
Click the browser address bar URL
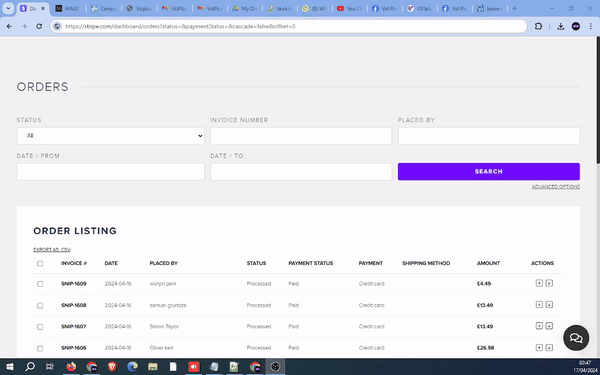(180, 26)
